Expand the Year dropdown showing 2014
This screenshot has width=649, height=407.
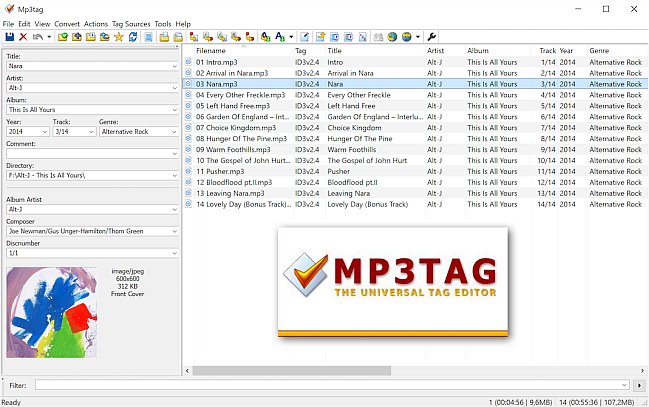pos(45,132)
